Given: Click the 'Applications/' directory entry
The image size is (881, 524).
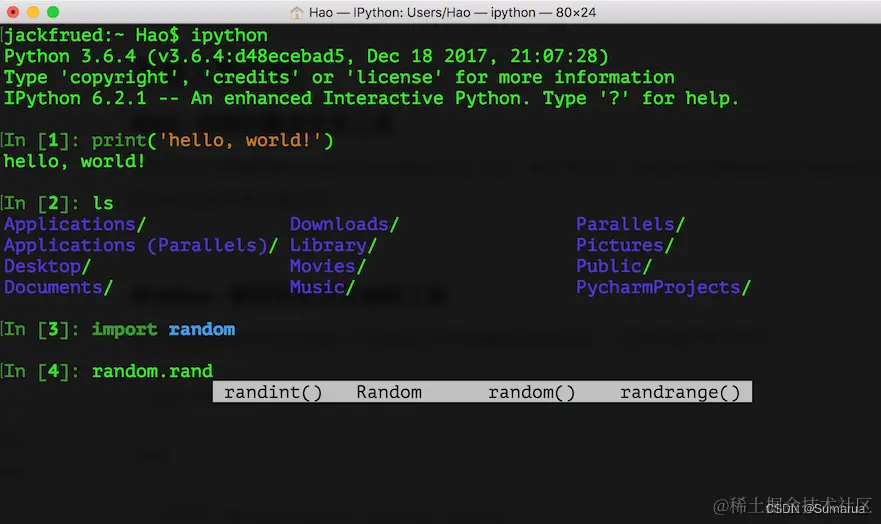Looking at the screenshot, I should pyautogui.click(x=75, y=224).
